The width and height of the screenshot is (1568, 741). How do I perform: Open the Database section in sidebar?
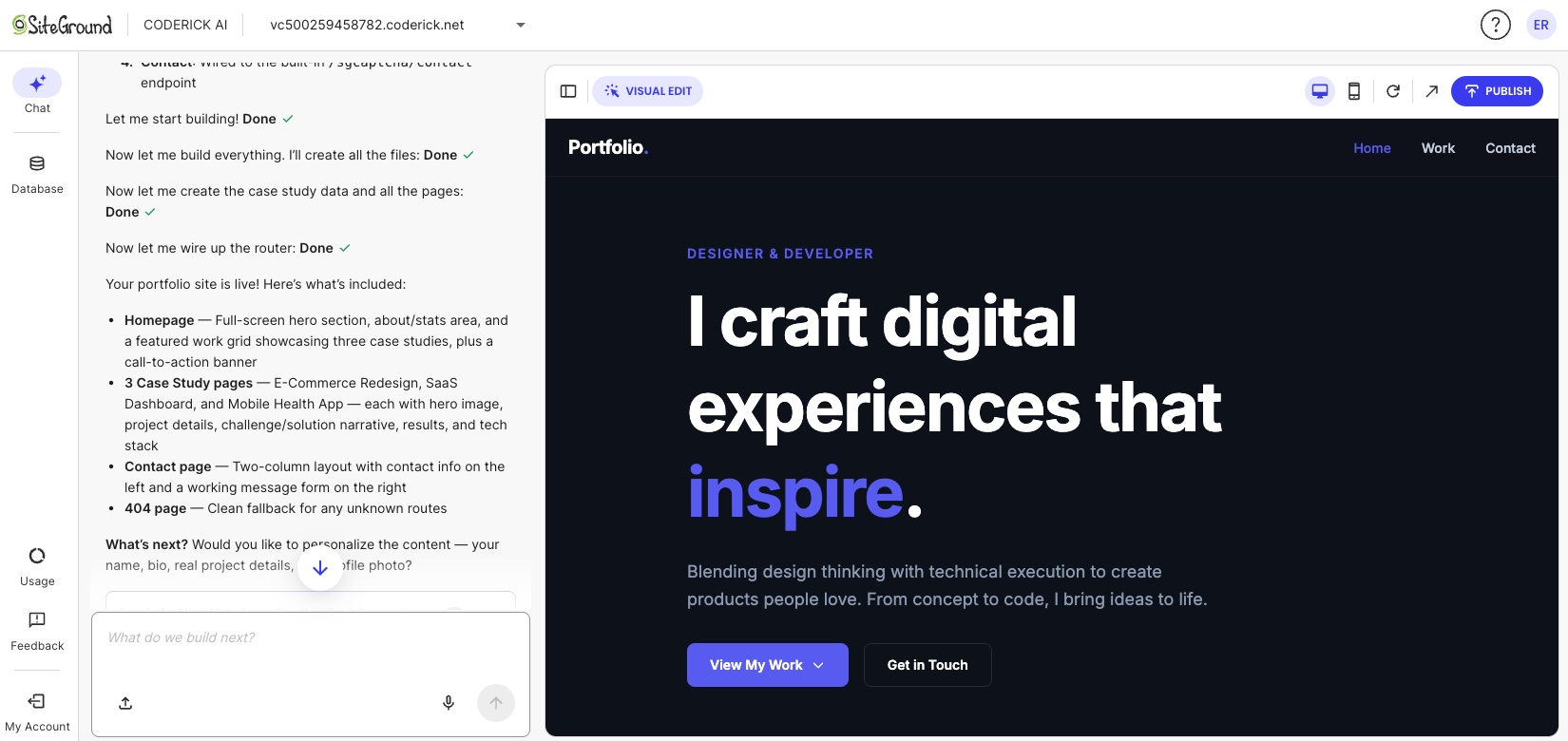click(37, 175)
